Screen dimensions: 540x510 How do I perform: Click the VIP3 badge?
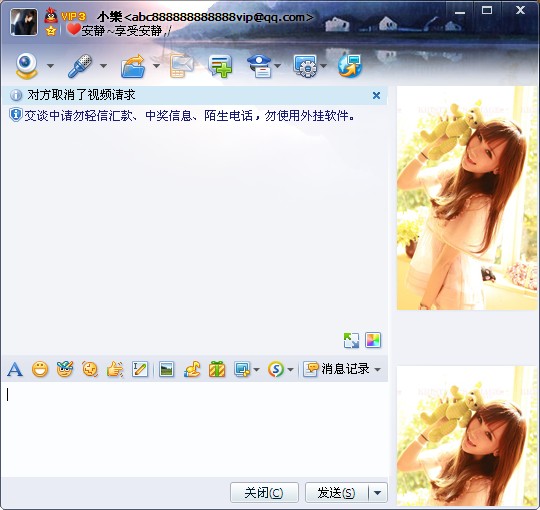click(73, 17)
